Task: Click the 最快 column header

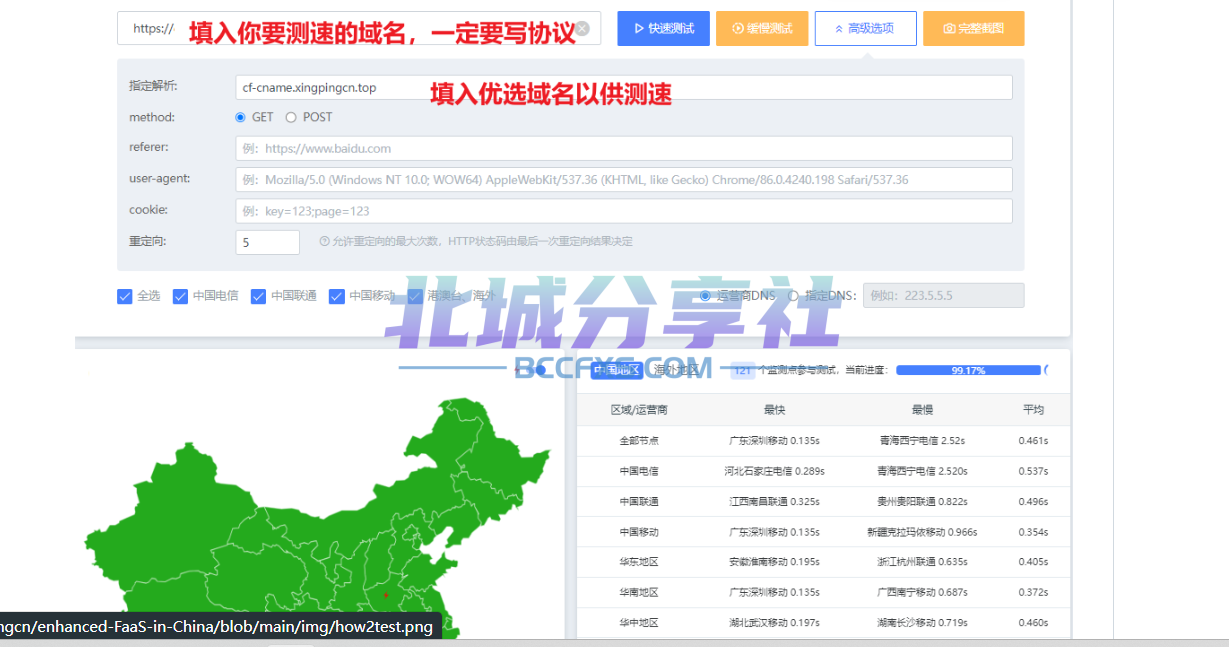Action: click(x=774, y=410)
